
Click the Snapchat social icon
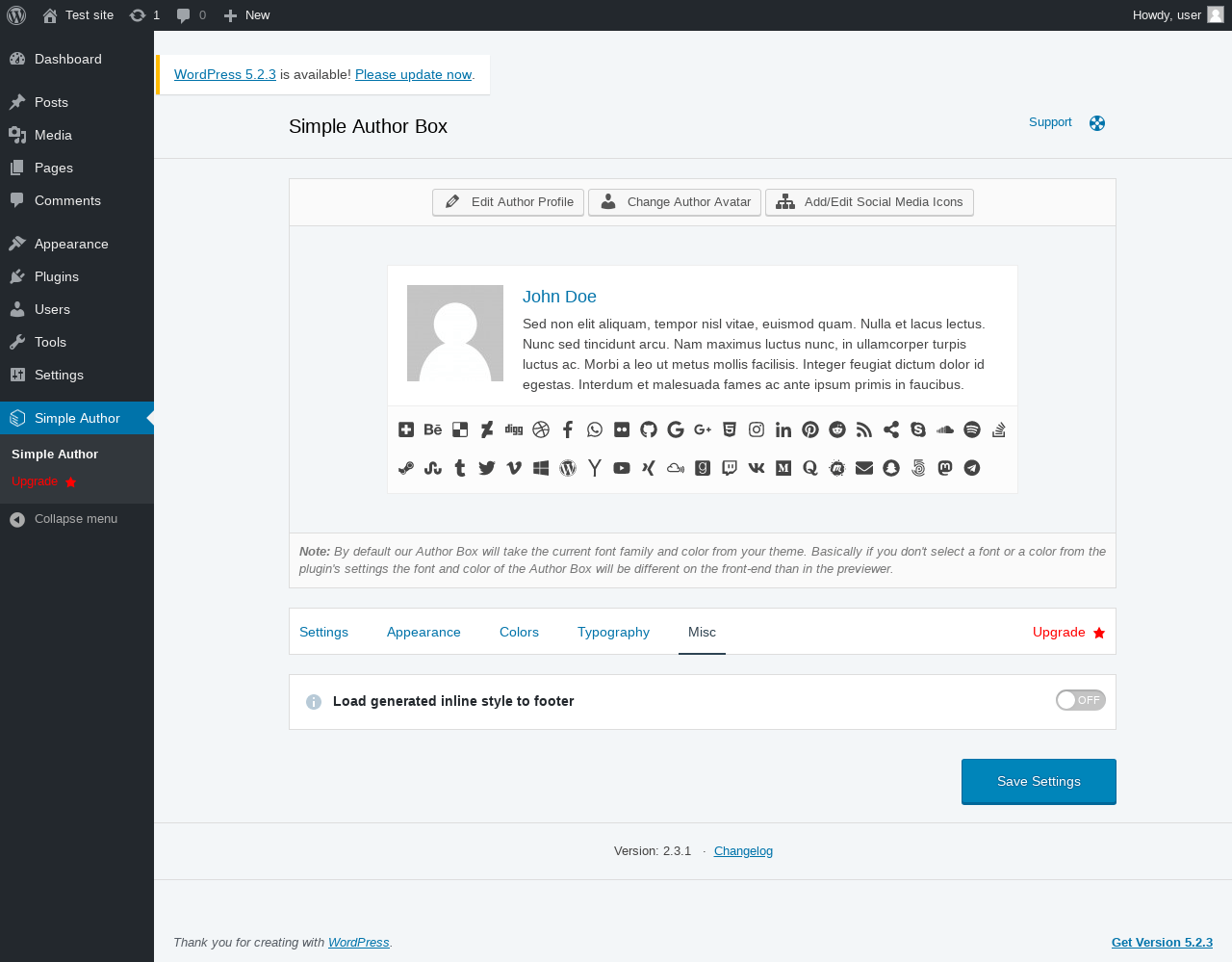coord(891,468)
